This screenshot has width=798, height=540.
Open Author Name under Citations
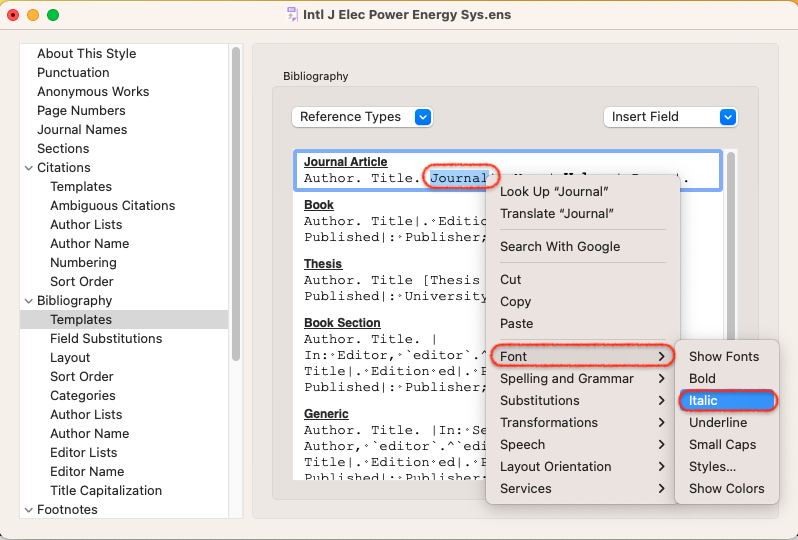pyautogui.click(x=90, y=244)
